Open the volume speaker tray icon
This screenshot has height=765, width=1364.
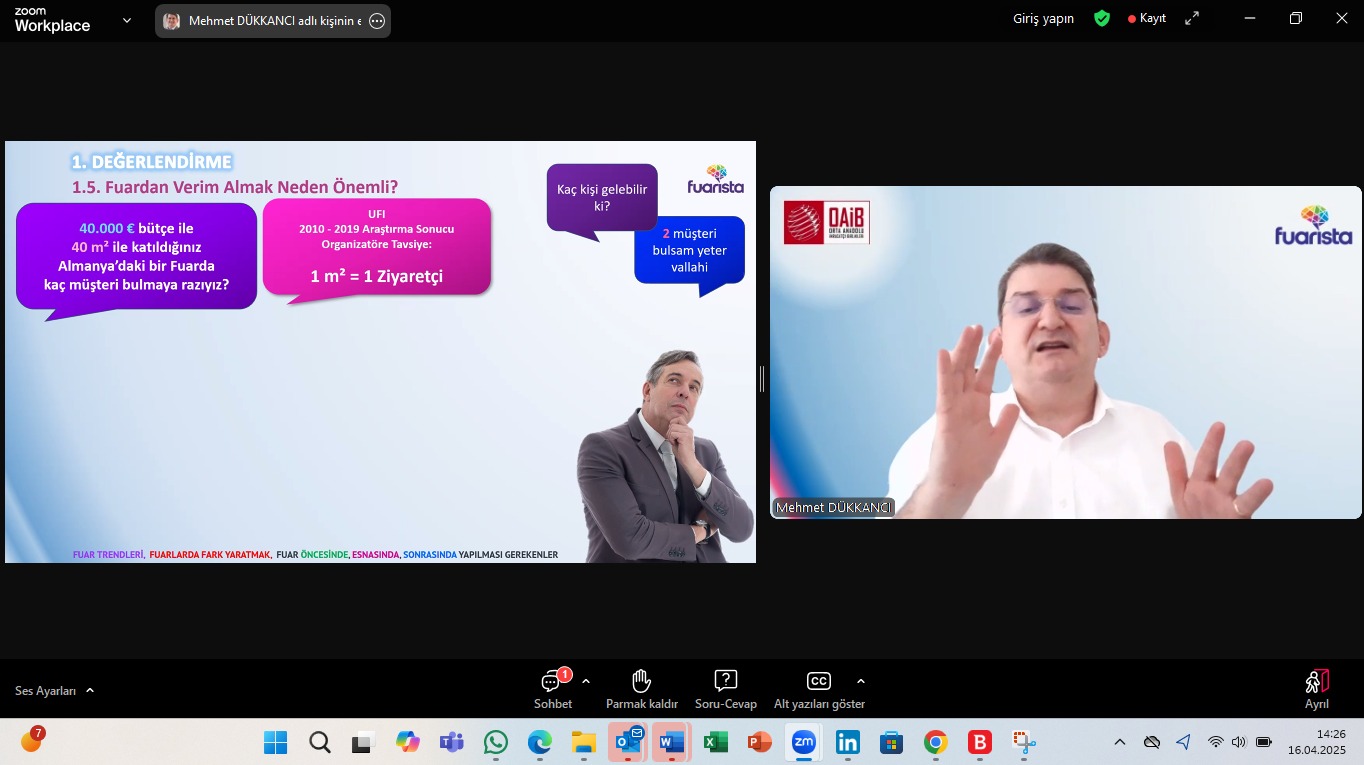(x=1239, y=742)
